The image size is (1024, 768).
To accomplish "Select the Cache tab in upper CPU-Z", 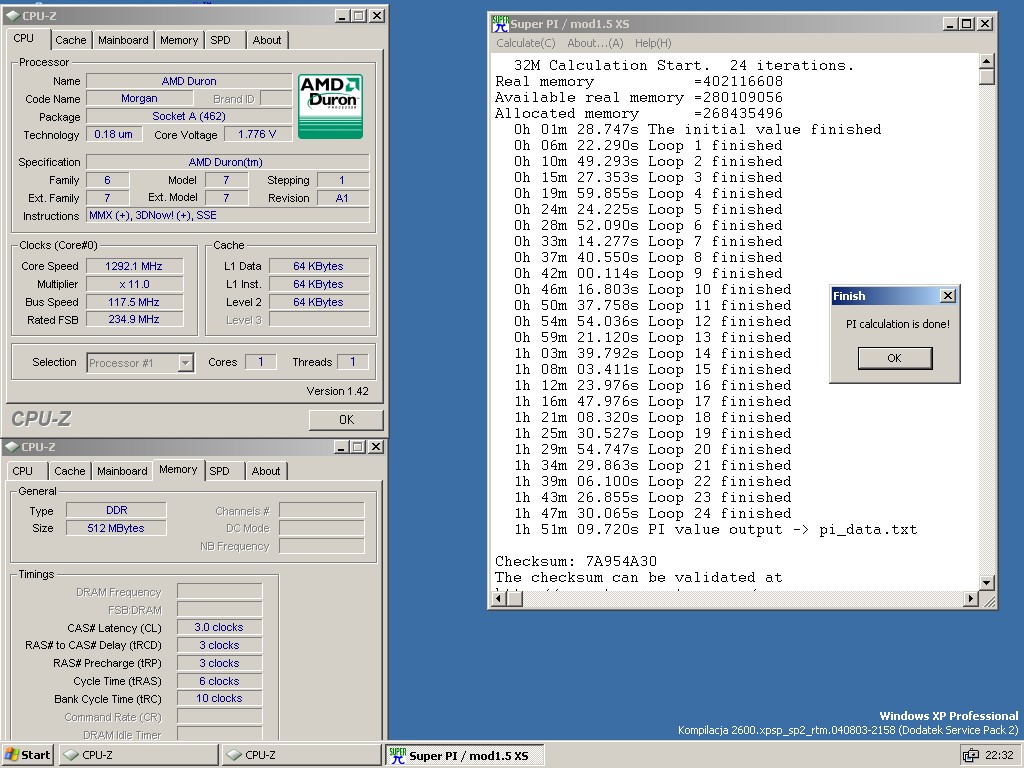I will coord(71,40).
